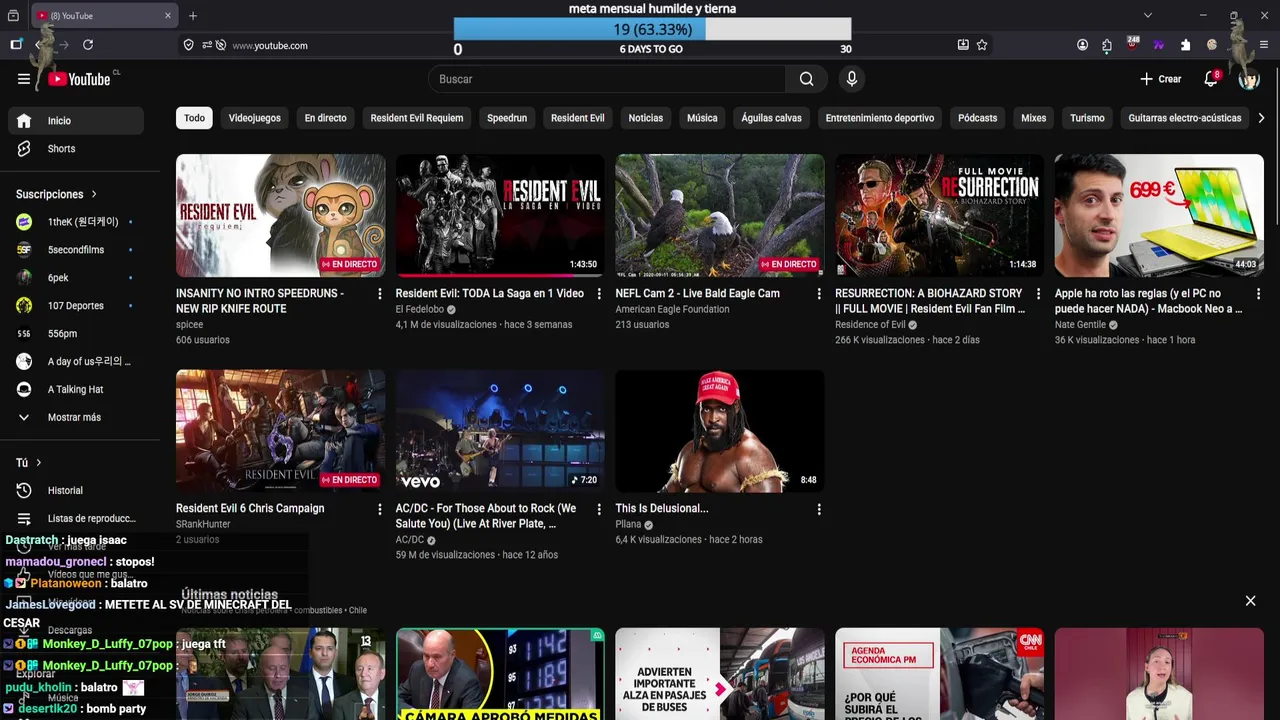
Task: Open options for Resident Evil 6 Chris Campaign
Action: point(379,509)
